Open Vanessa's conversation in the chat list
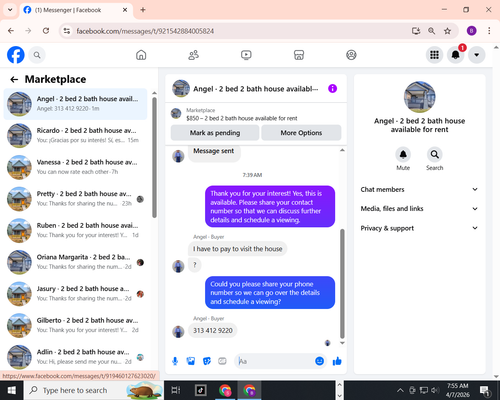The width and height of the screenshot is (500, 400). [x=75, y=167]
